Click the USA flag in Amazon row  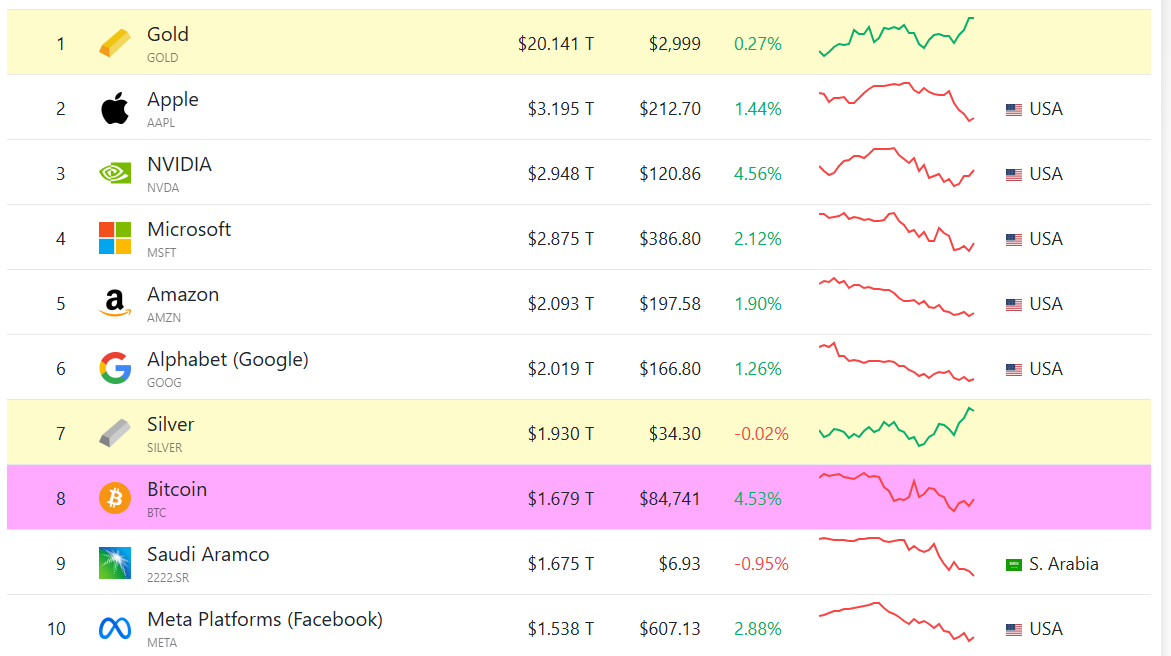coord(1013,305)
